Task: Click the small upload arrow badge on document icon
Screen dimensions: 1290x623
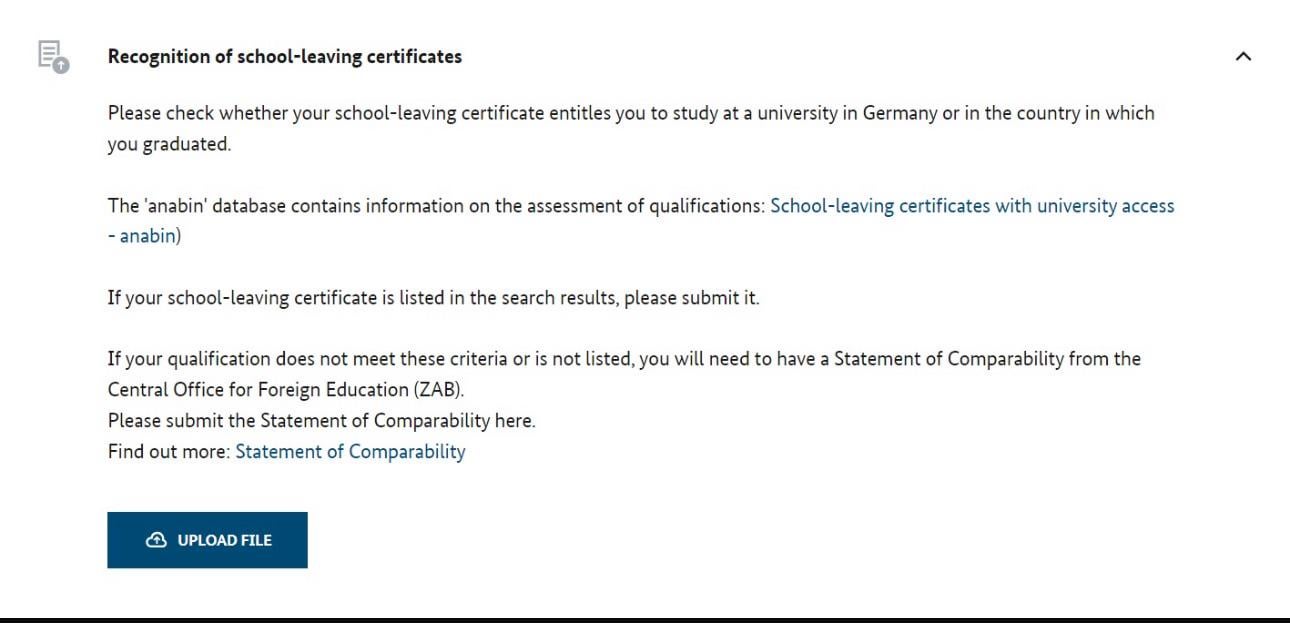Action: coord(62,66)
